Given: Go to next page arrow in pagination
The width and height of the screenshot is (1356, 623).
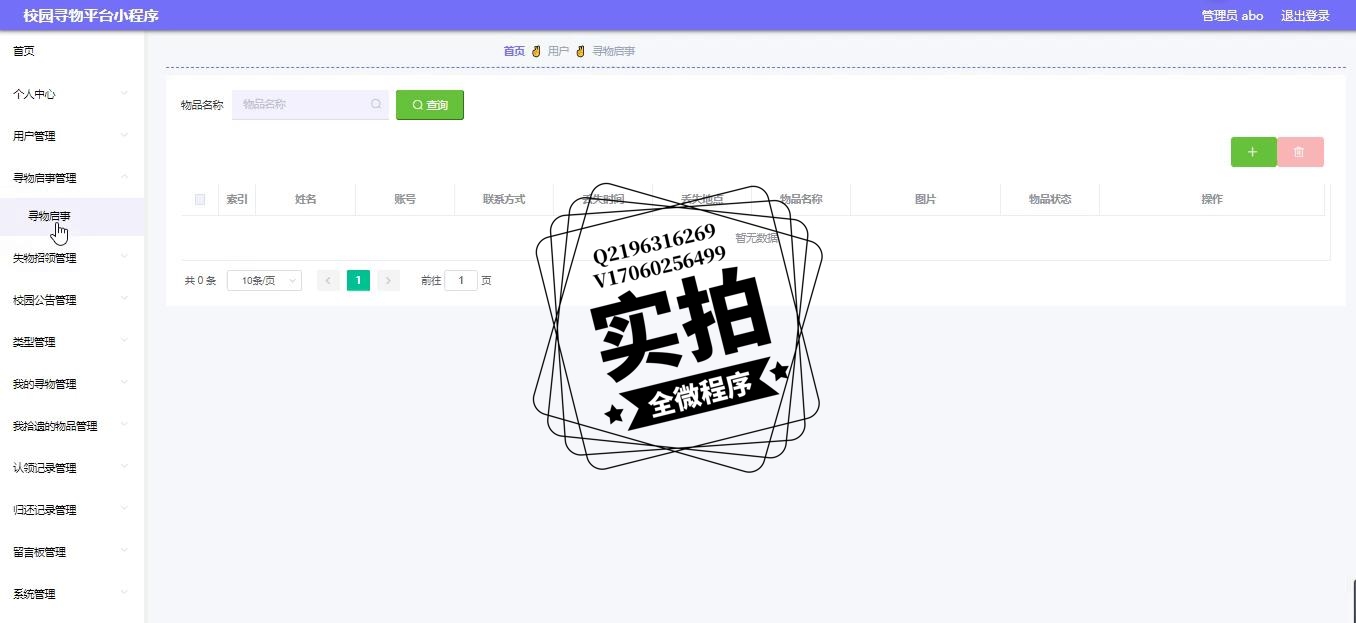Looking at the screenshot, I should coord(389,281).
